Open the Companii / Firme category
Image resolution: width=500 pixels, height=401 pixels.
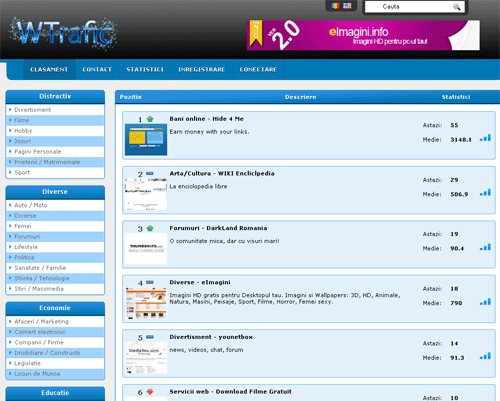pos(55,342)
